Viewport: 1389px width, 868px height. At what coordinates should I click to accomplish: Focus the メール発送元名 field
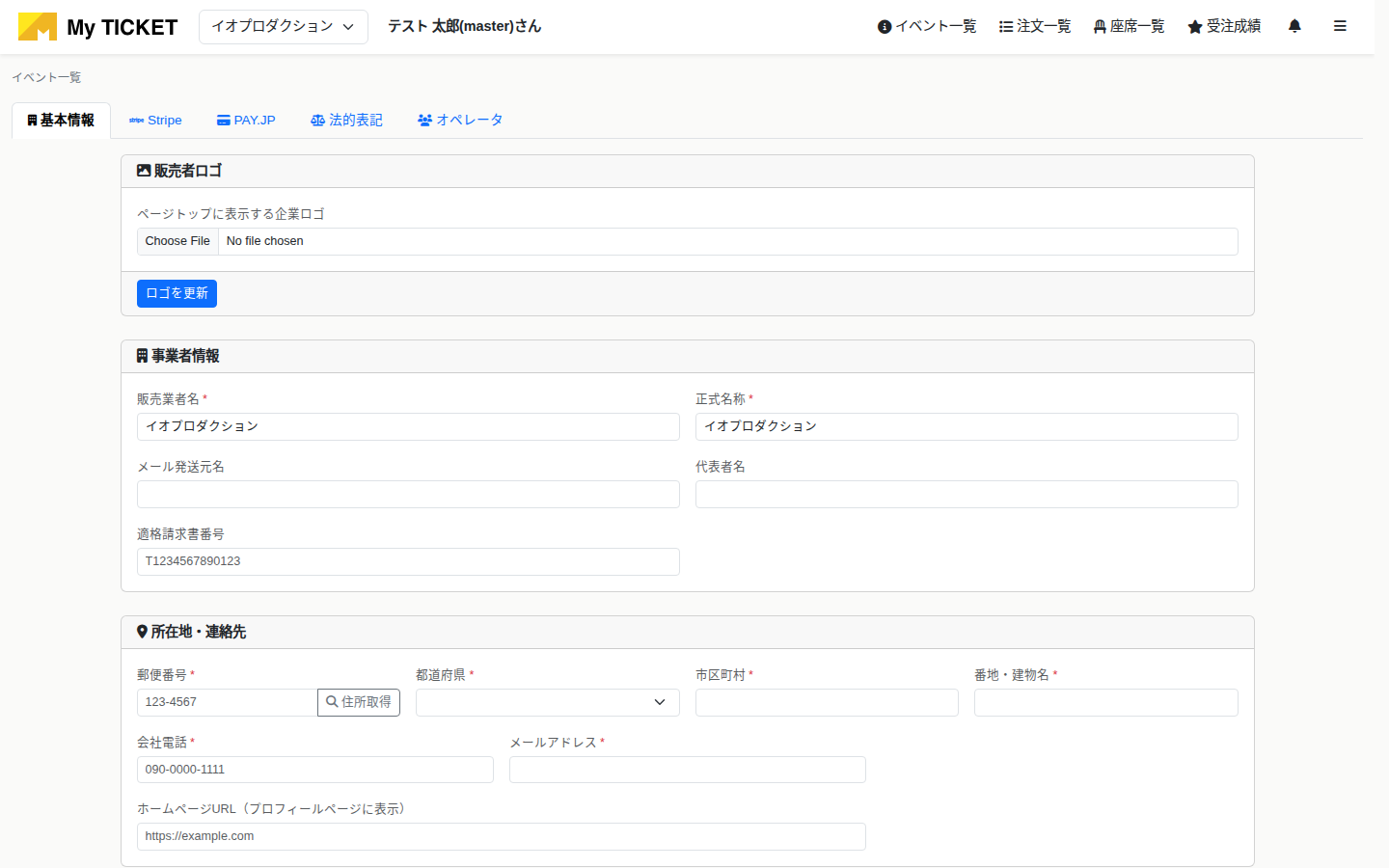pyautogui.click(x=408, y=494)
